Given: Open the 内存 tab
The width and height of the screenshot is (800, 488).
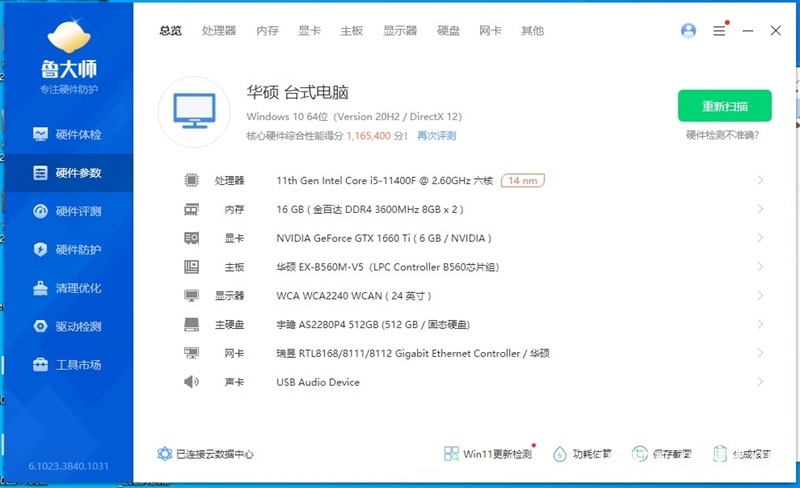Looking at the screenshot, I should coord(267,31).
